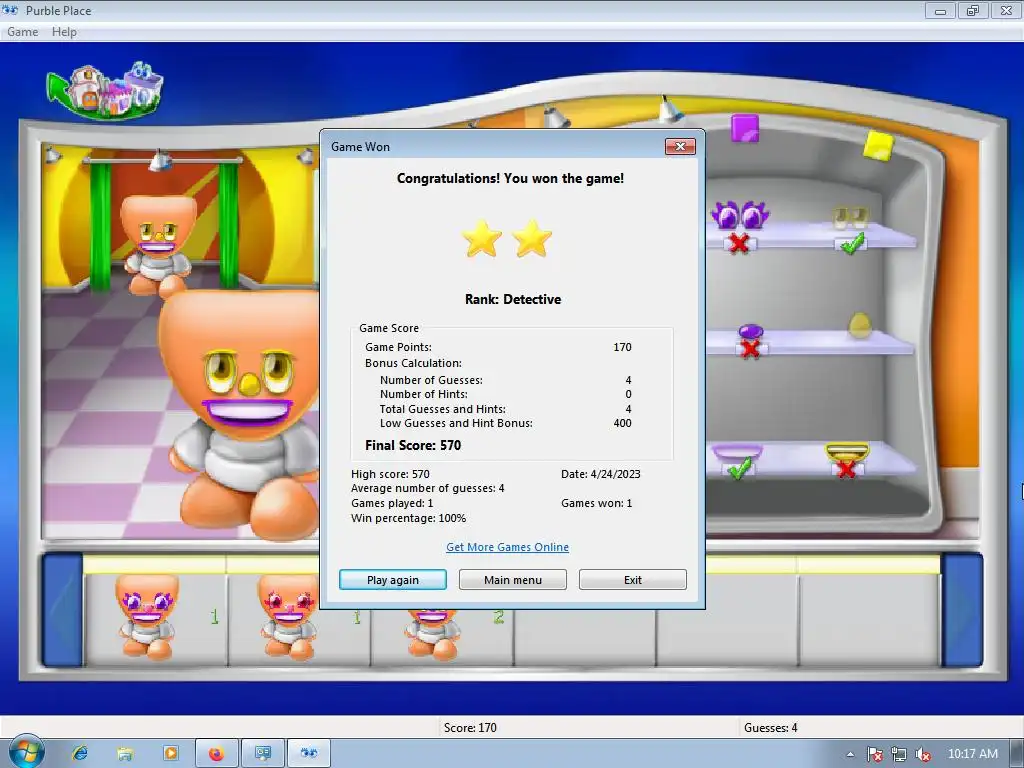Open Windows Media Player from the taskbar

tap(170, 753)
